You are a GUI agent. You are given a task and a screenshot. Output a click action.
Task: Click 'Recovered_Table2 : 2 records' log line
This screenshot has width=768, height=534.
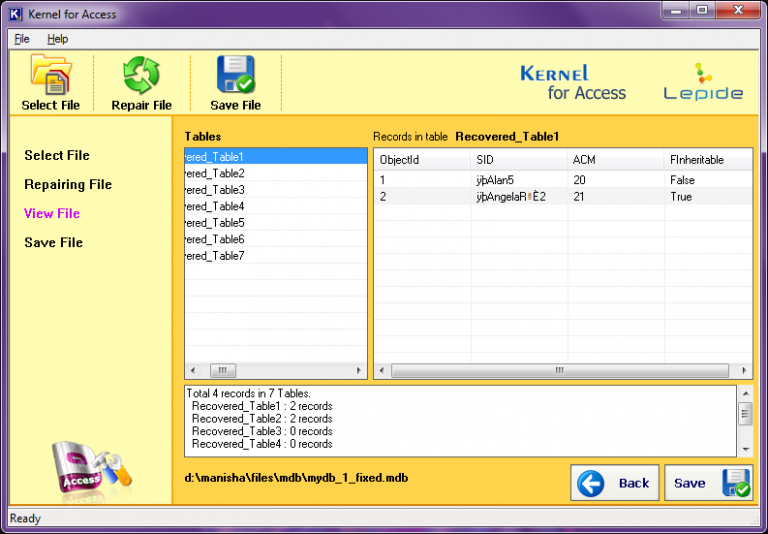(262, 419)
